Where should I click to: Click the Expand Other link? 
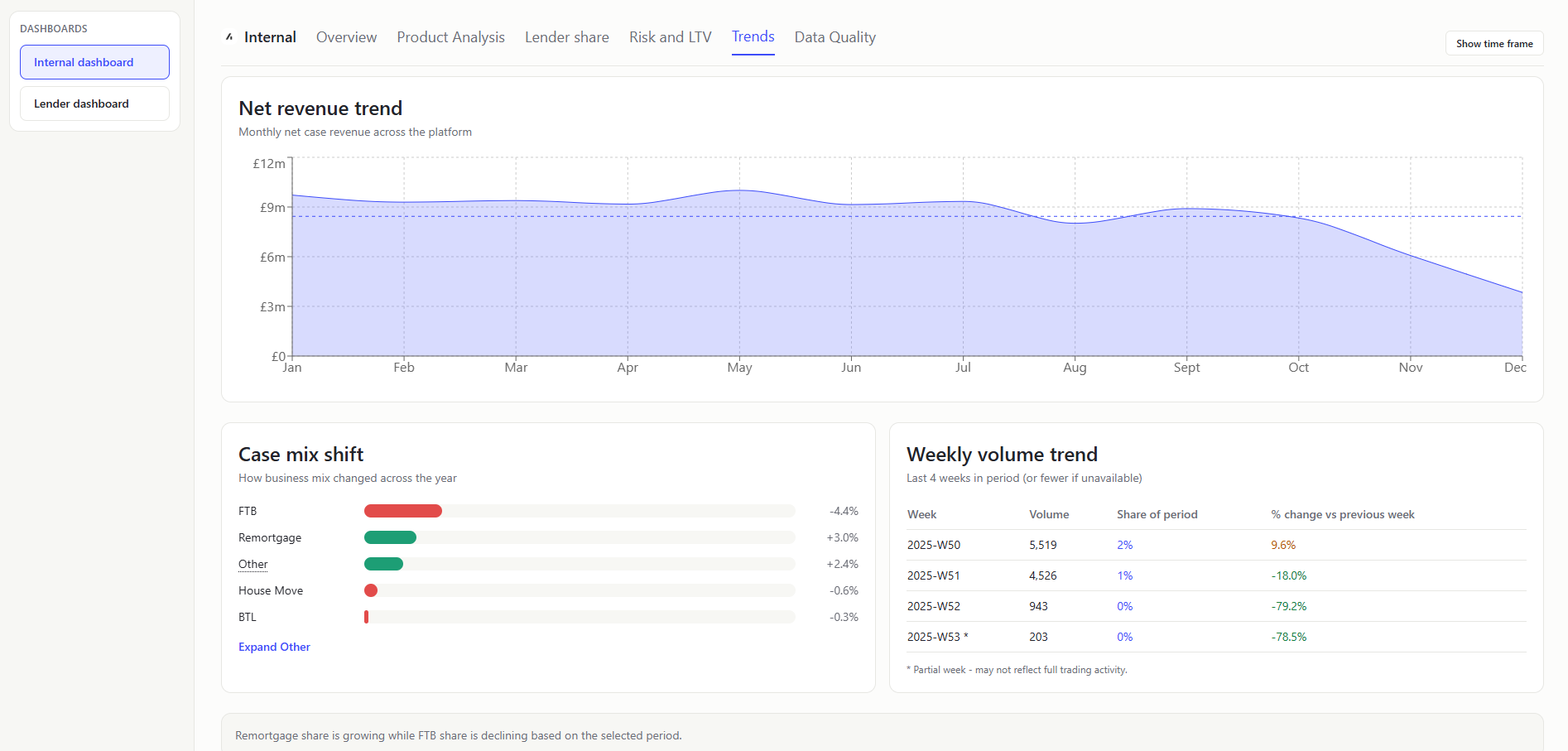coord(274,647)
